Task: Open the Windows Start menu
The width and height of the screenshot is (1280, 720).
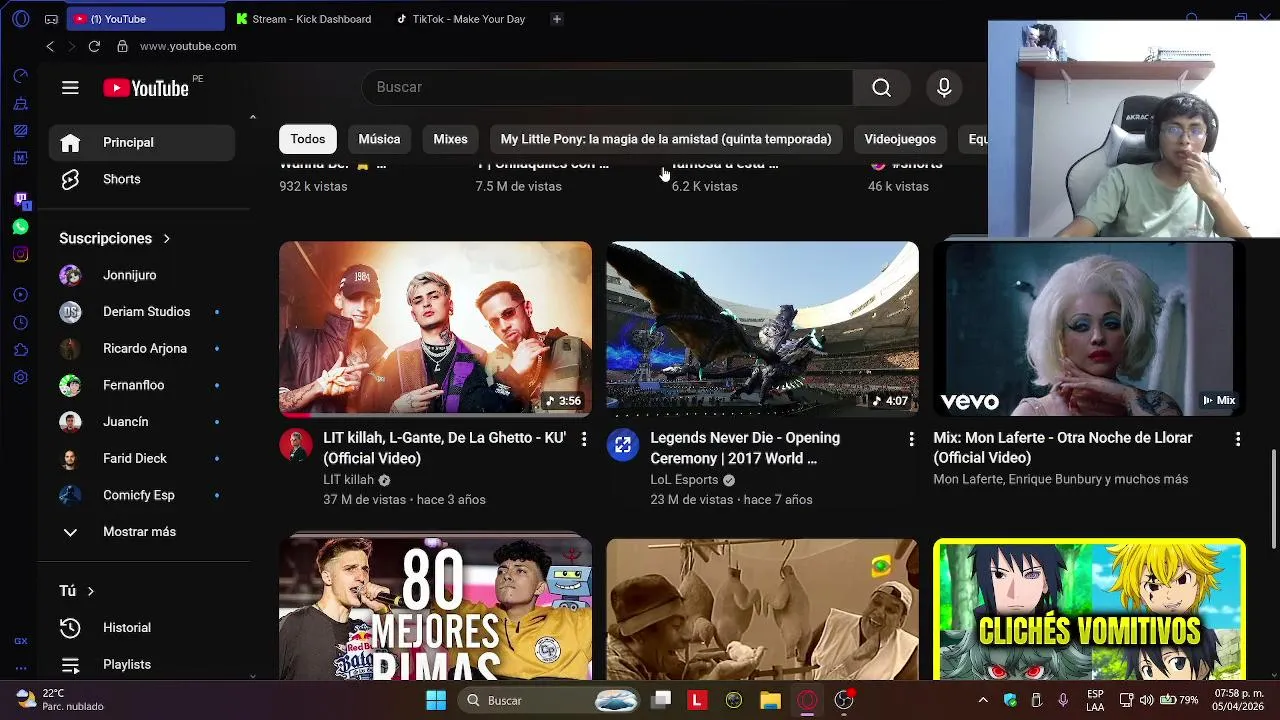Action: pos(436,700)
